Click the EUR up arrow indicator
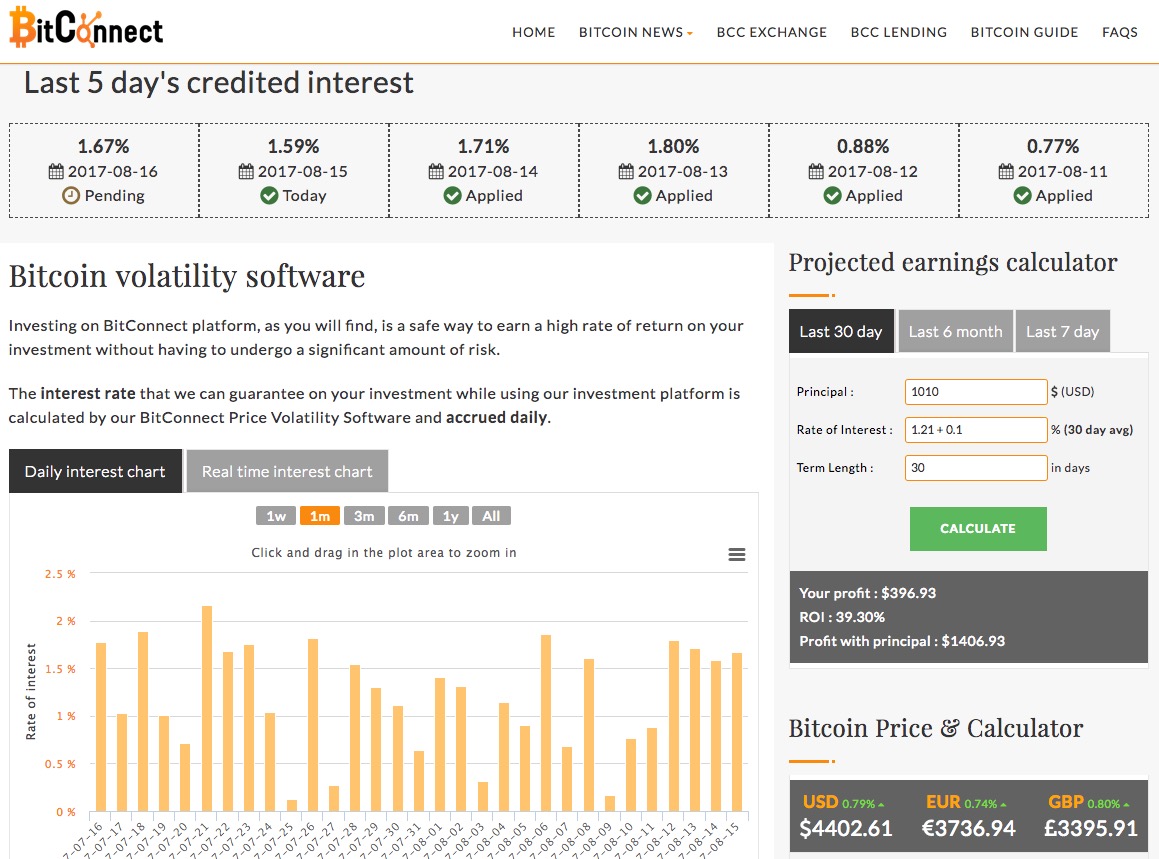 pos(1003,804)
